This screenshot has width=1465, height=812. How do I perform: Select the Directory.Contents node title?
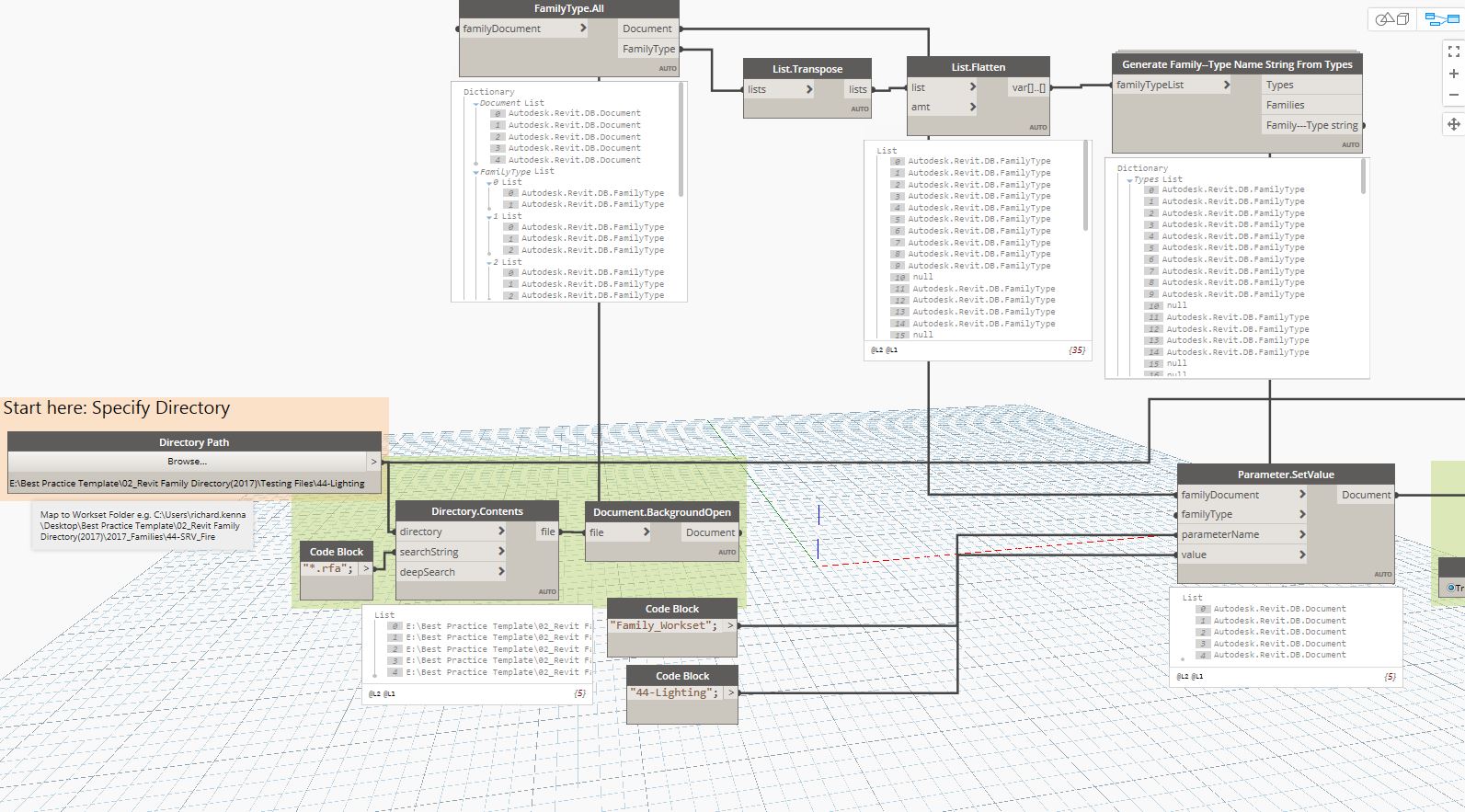(477, 511)
